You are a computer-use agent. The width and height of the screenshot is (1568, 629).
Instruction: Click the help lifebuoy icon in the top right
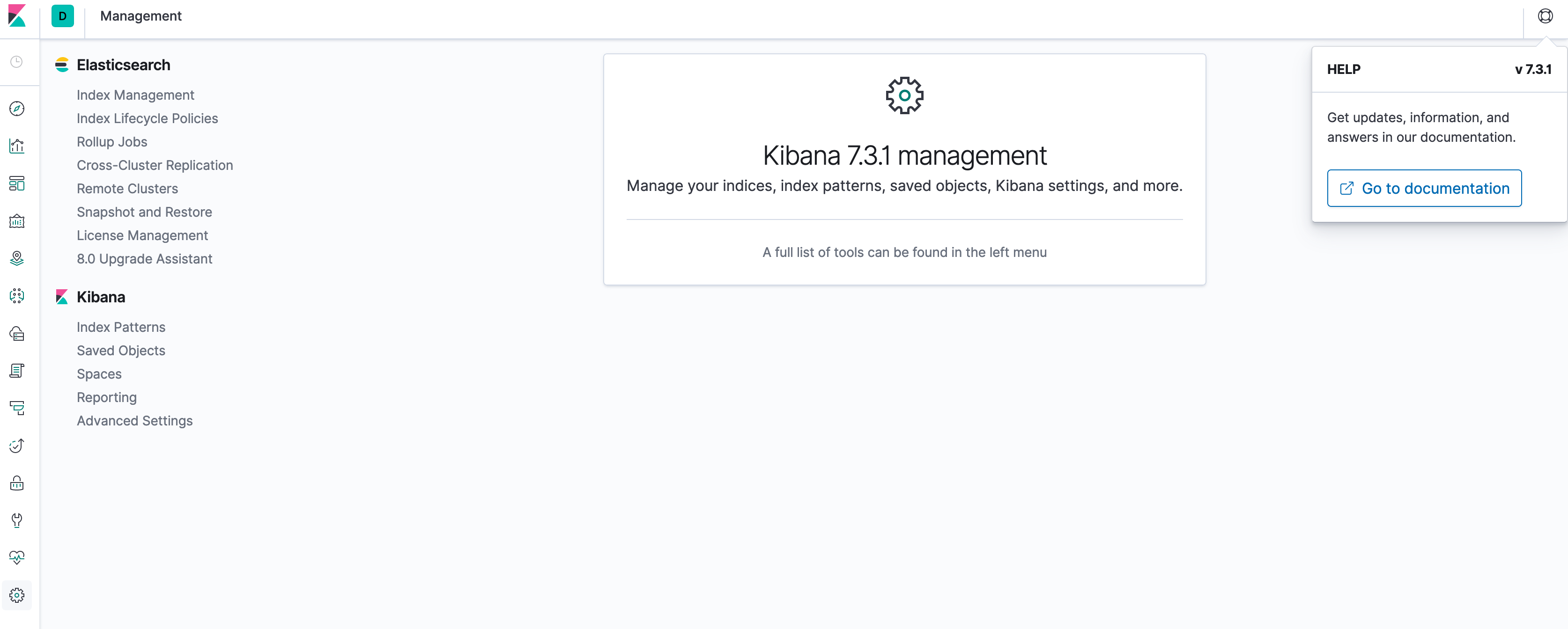tap(1545, 16)
